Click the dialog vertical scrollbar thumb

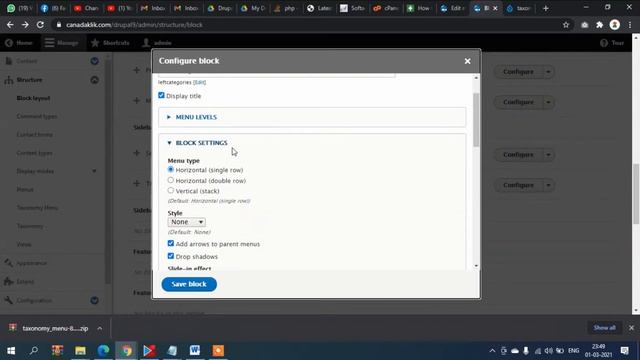476,120
